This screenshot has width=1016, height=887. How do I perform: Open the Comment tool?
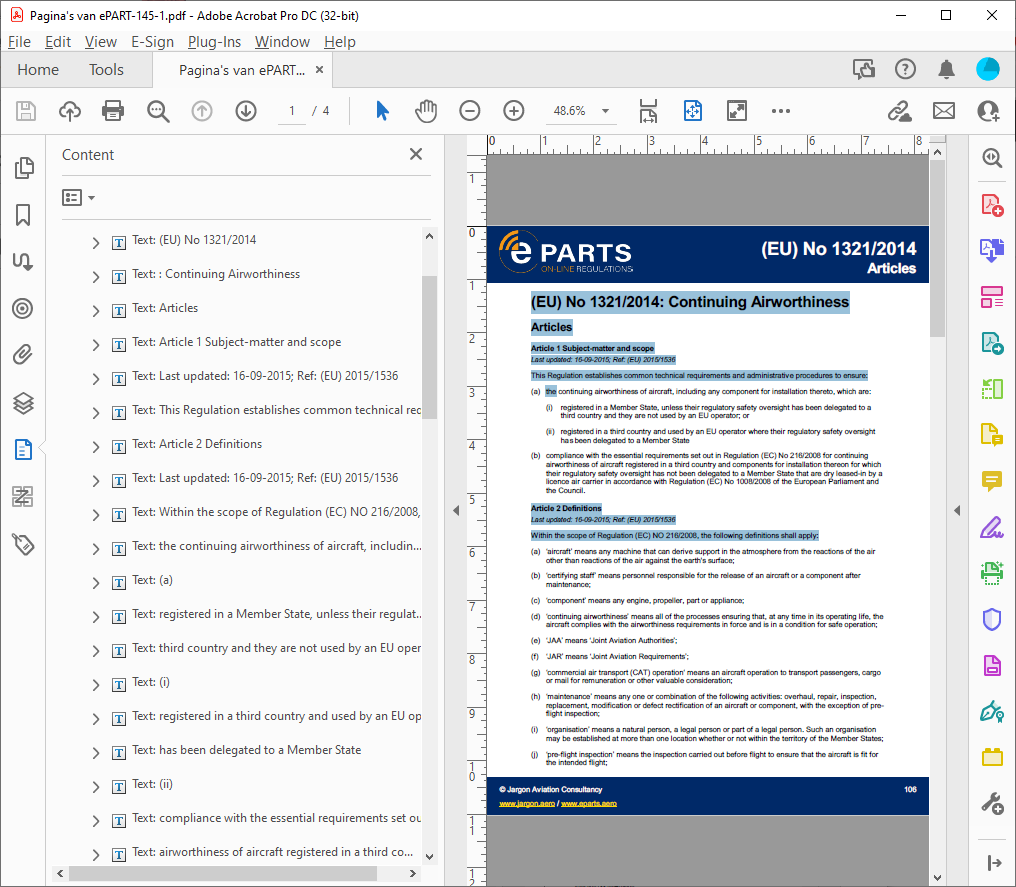coord(991,481)
